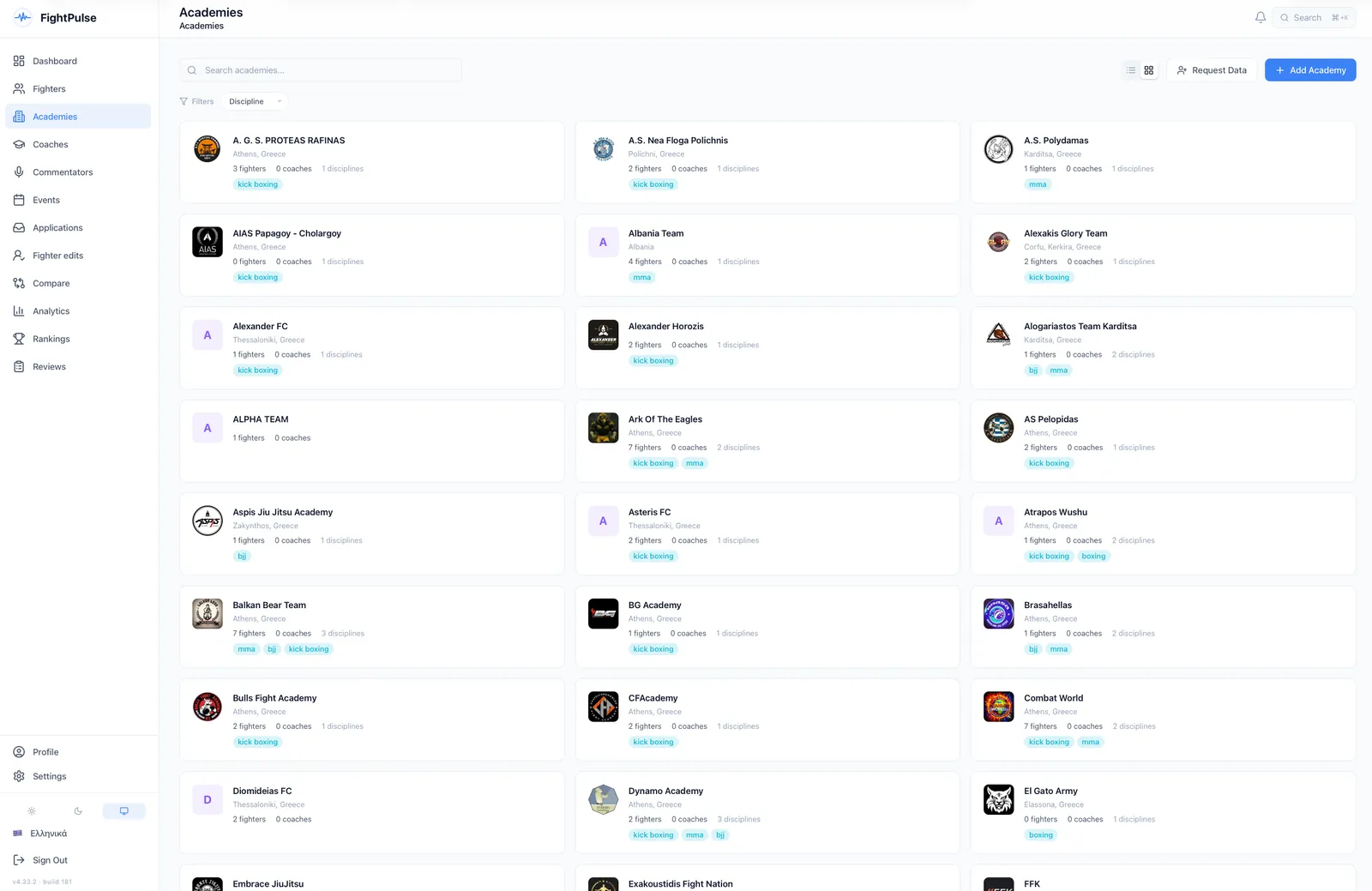Viewport: 1372px width, 891px height.
Task: Click the A. G. S. PROTEAS RAFINAS logo
Action: coord(208,149)
